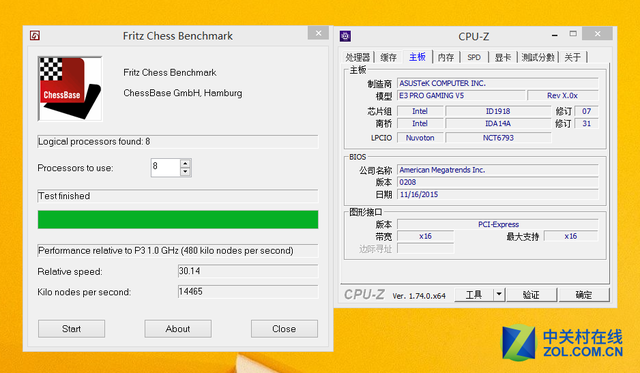Image resolution: width=640 pixels, height=373 pixels.
Task: Maximize the CPU-Z window
Action: [573, 34]
